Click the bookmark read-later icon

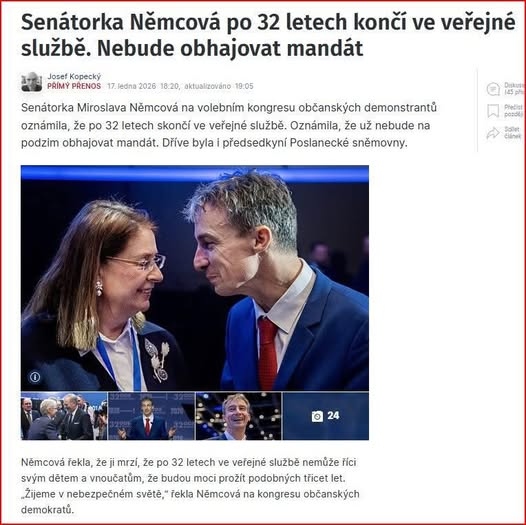click(493, 111)
